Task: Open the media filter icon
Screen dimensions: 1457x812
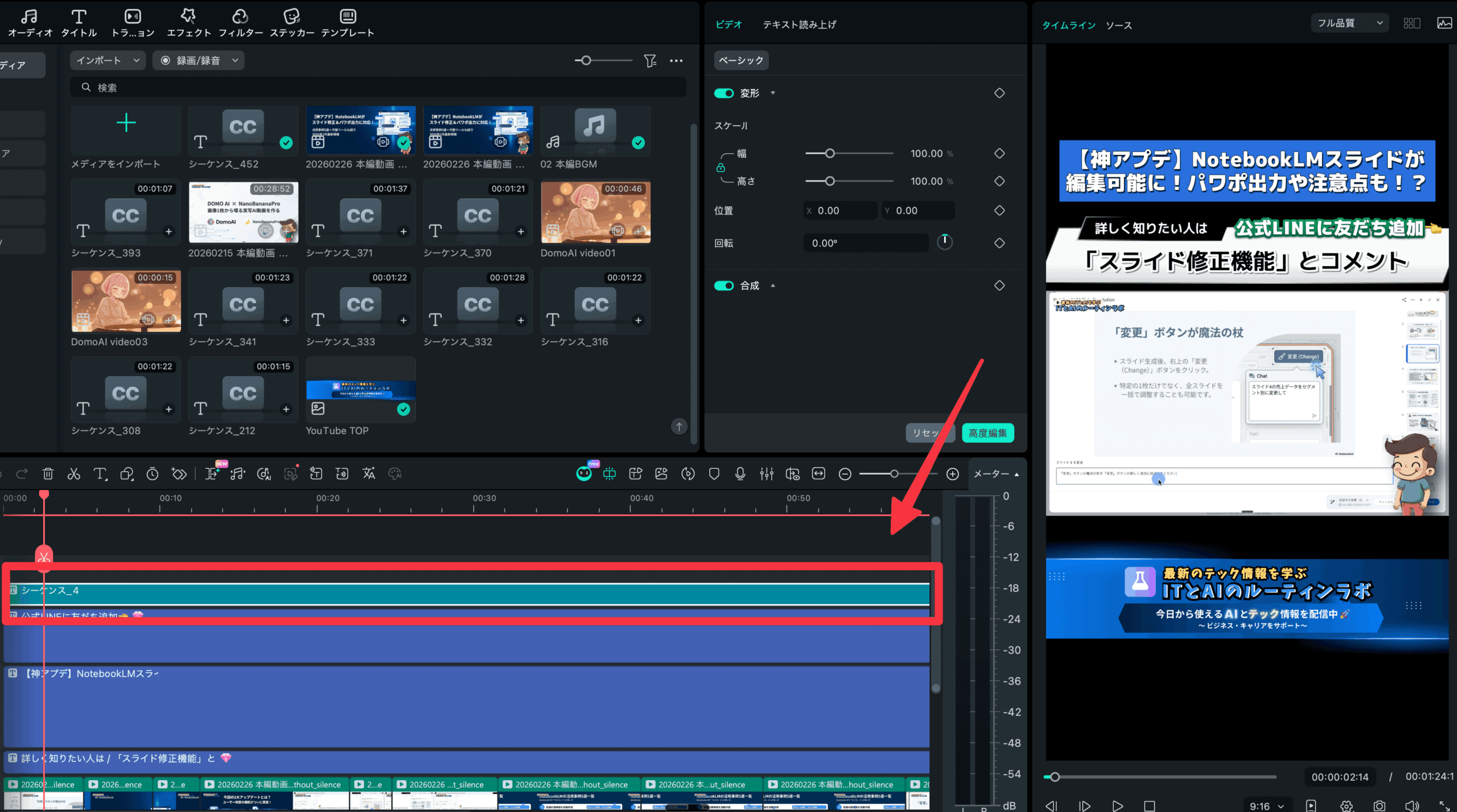Action: tap(650, 60)
